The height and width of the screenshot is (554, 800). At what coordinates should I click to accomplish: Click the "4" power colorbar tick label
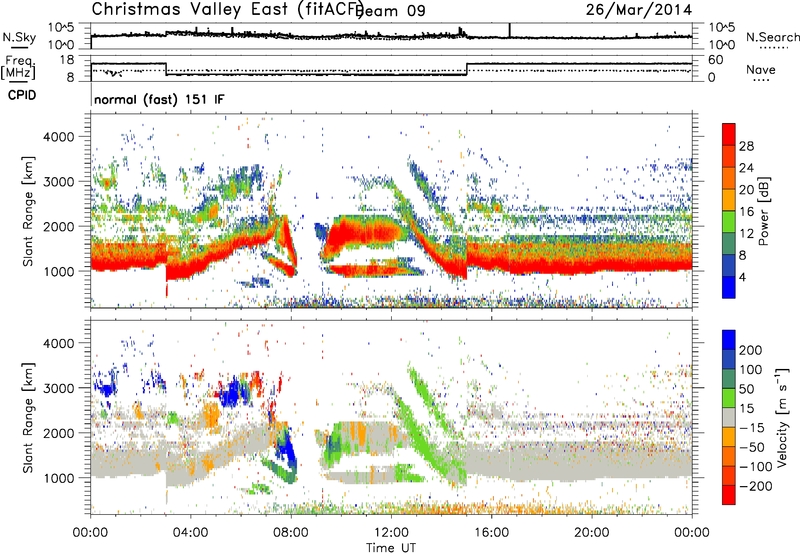tap(743, 277)
